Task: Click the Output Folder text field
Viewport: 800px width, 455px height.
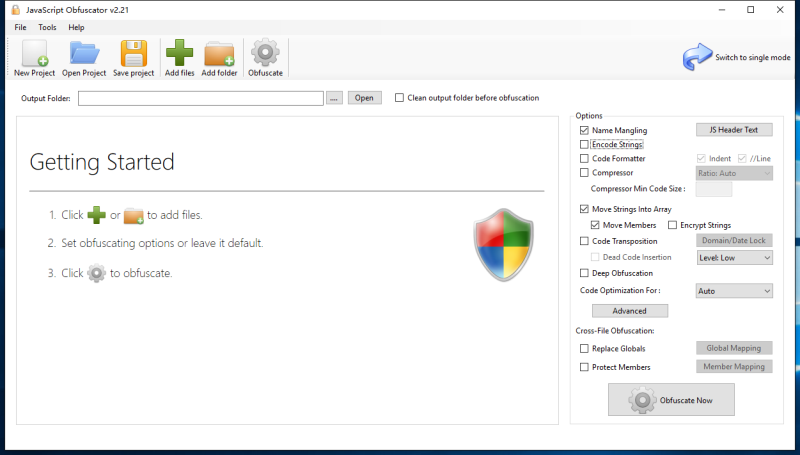Action: pos(200,98)
